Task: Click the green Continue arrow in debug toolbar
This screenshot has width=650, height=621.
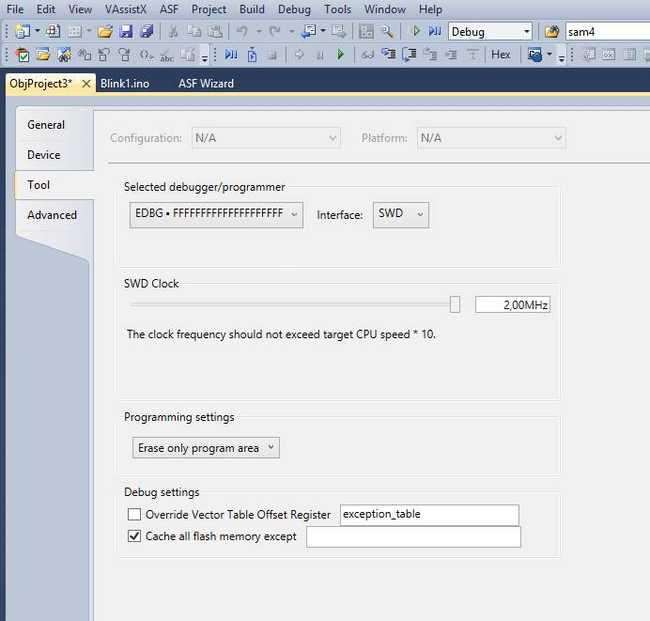Action: pyautogui.click(x=341, y=54)
